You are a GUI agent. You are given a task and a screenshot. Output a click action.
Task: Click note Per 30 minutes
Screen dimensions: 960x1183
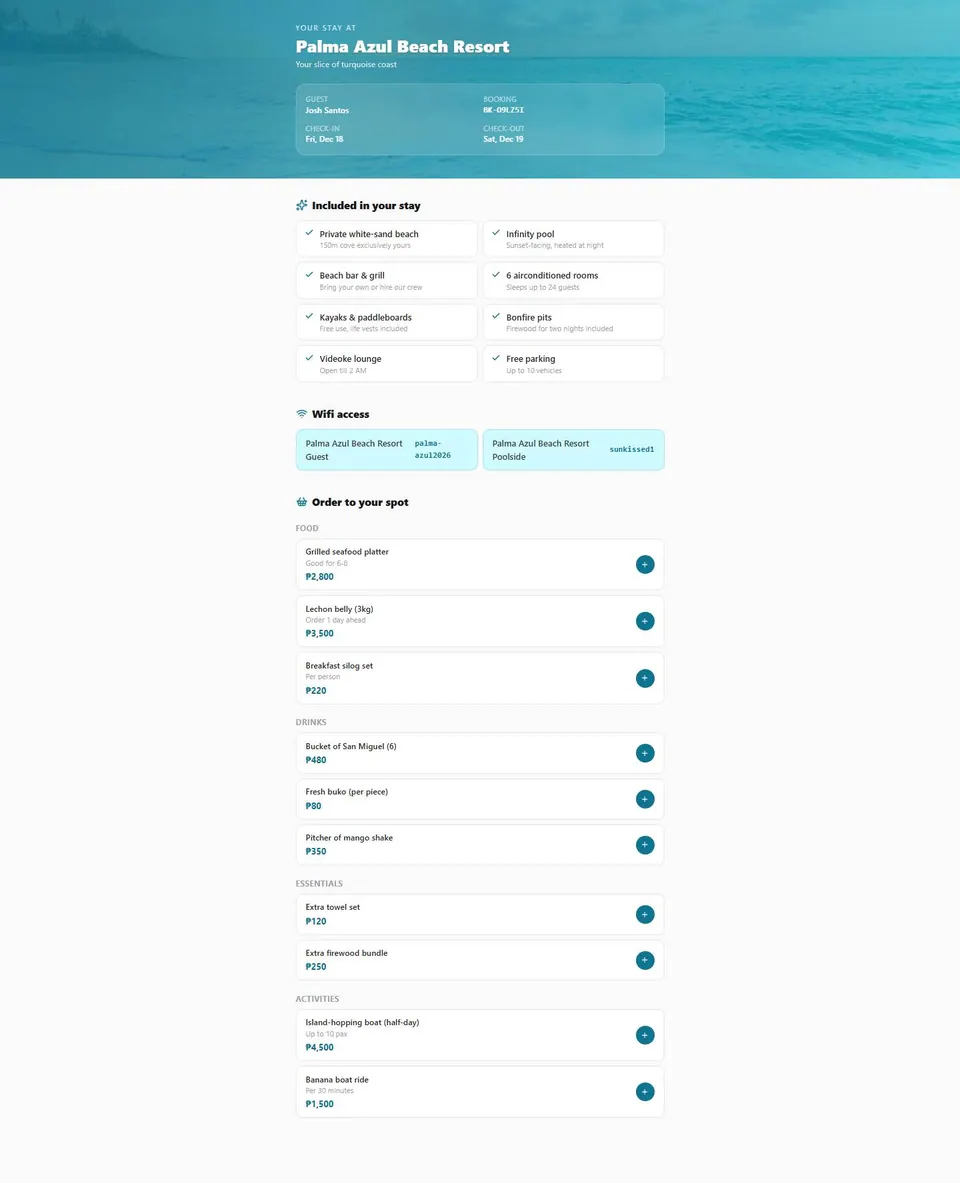click(x=329, y=1091)
